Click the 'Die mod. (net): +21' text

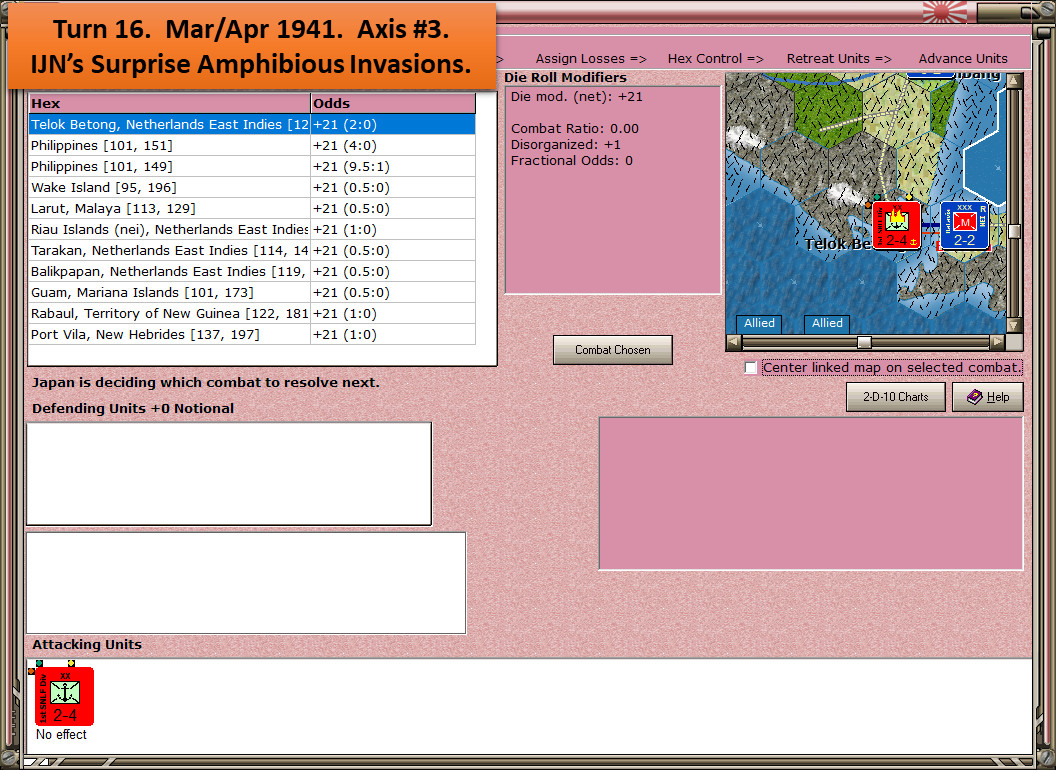pos(576,96)
